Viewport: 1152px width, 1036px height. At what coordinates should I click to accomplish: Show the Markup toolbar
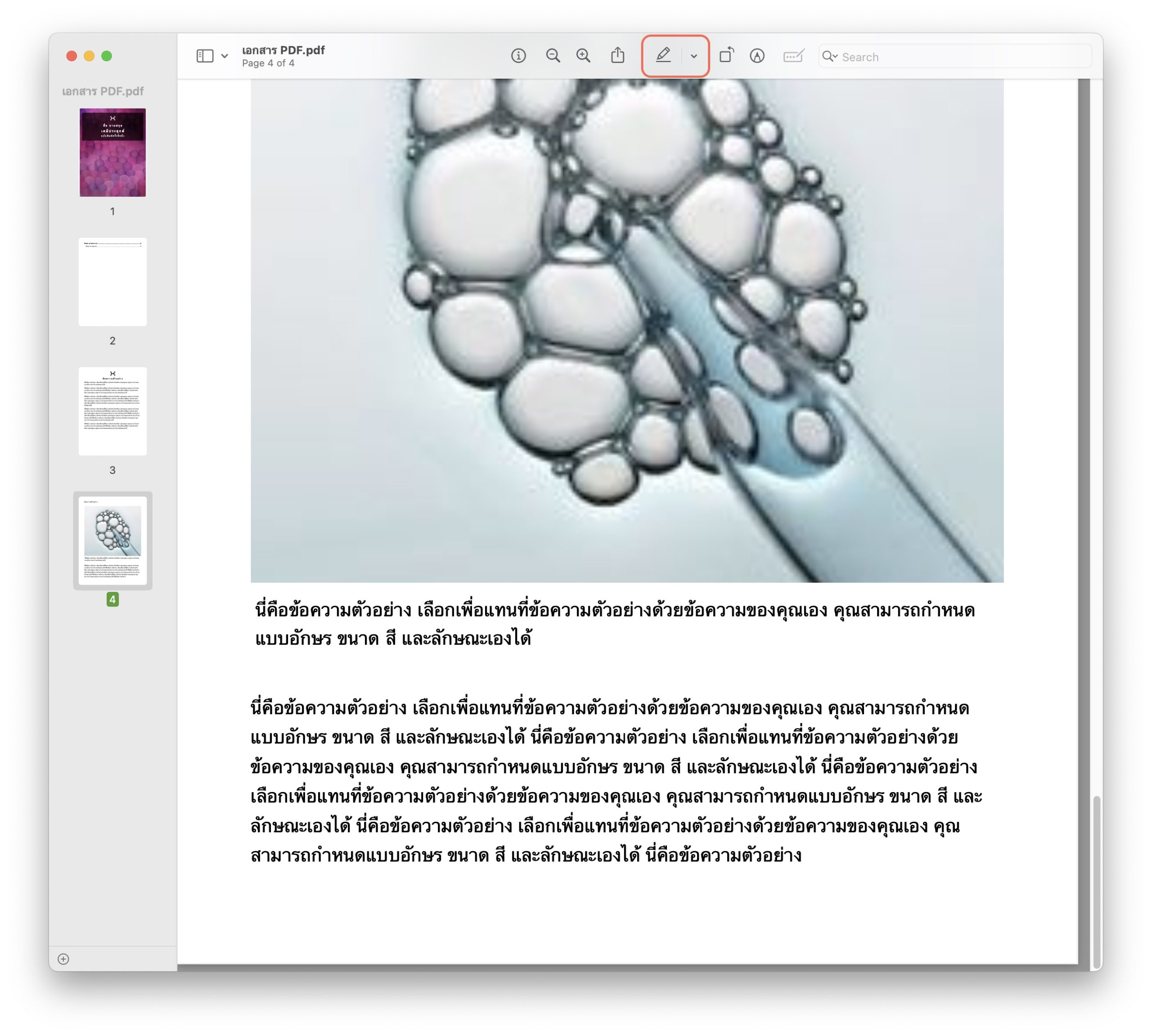click(757, 56)
